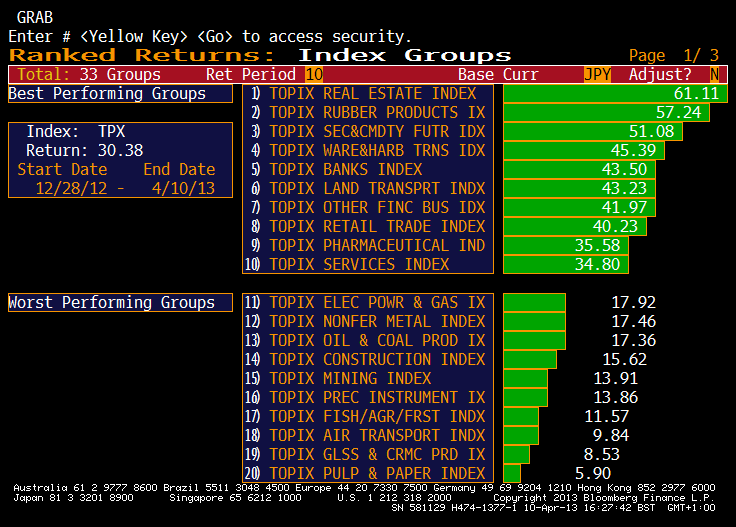Click the green bar showing 45.39

point(584,151)
